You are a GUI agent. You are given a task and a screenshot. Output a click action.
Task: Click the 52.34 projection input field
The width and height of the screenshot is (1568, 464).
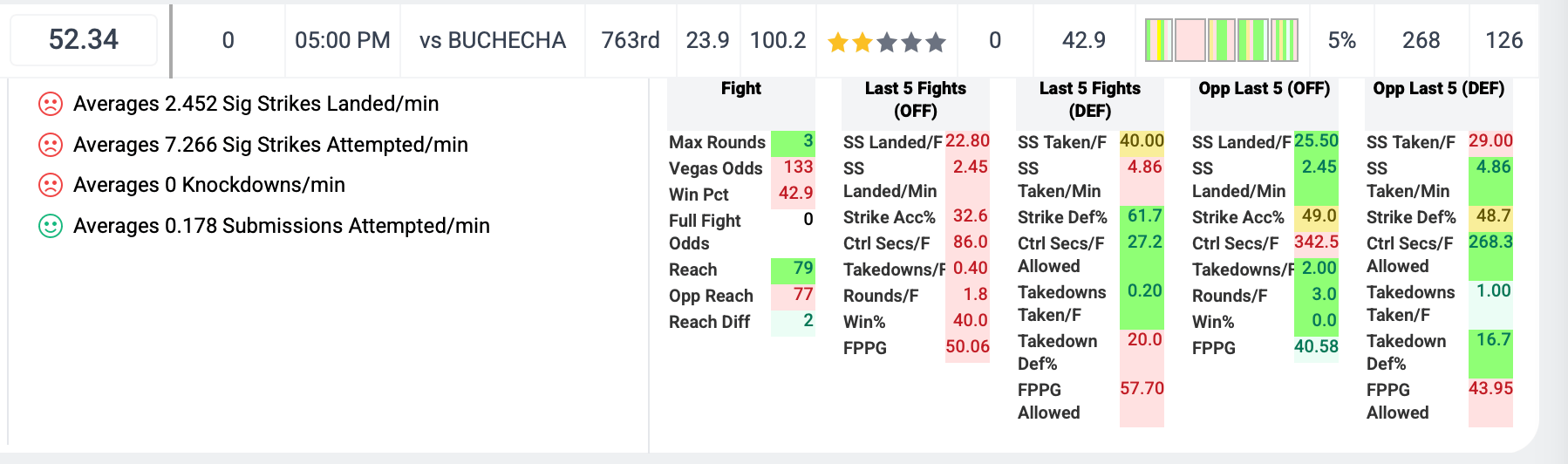click(84, 40)
